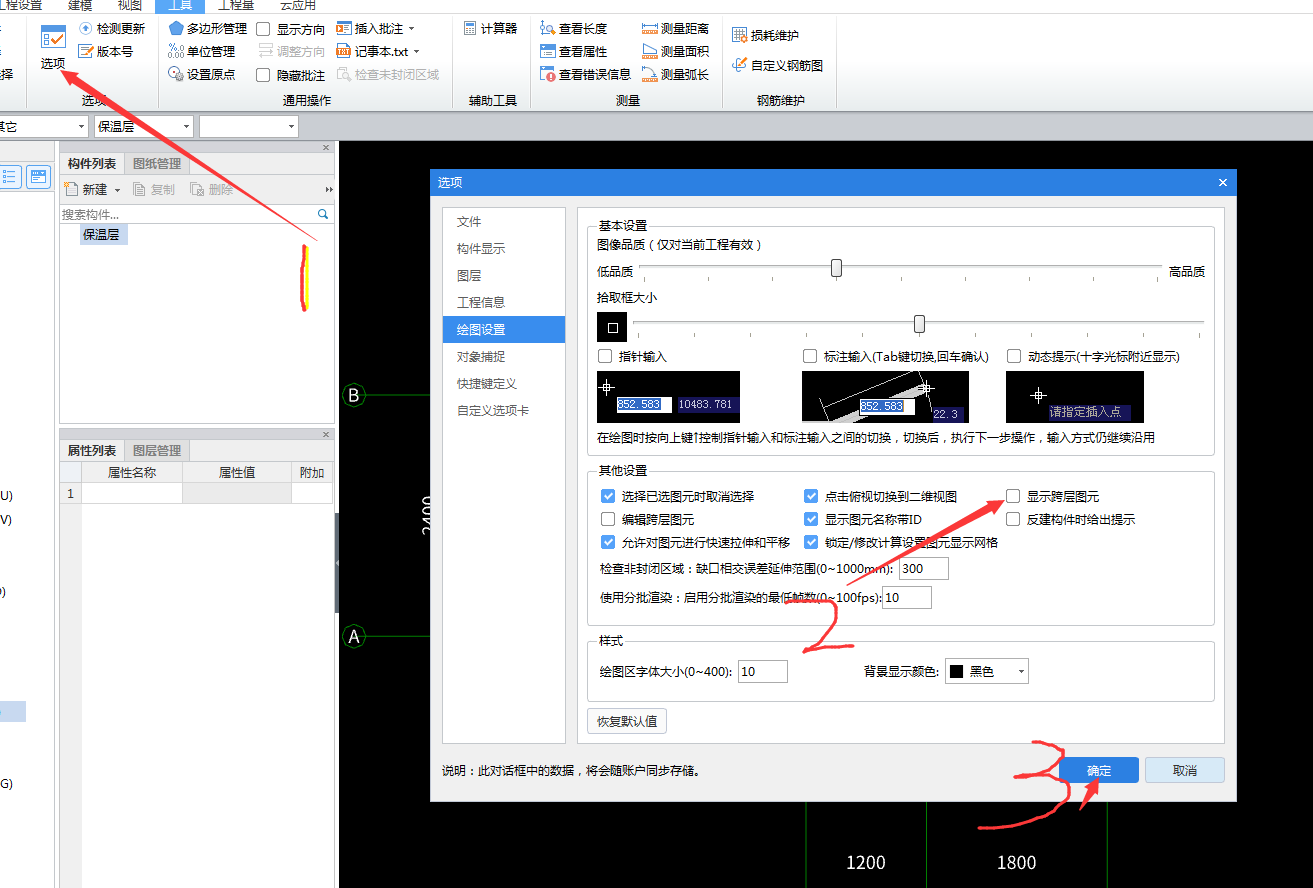This screenshot has width=1313, height=888.
Task: Click the 缺口相交误差延伸范围 input 300
Action: tap(924, 569)
